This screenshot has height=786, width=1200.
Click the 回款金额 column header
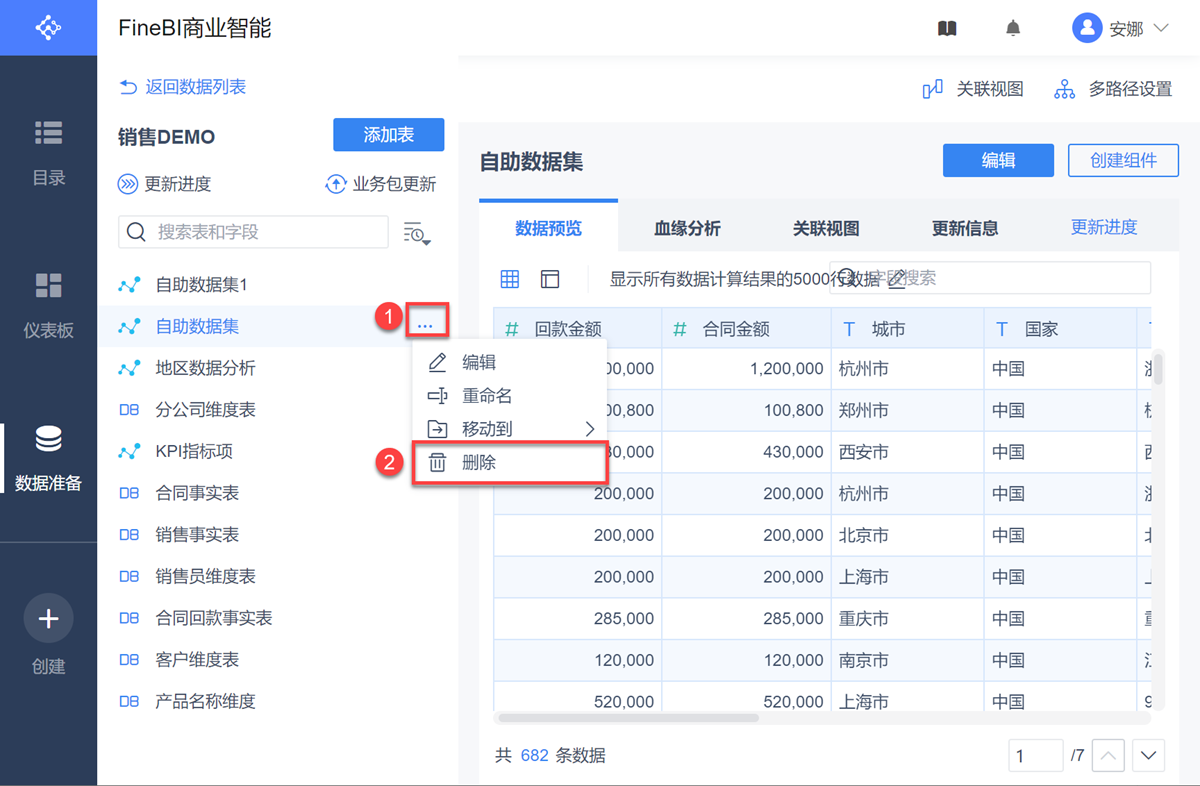coord(577,328)
